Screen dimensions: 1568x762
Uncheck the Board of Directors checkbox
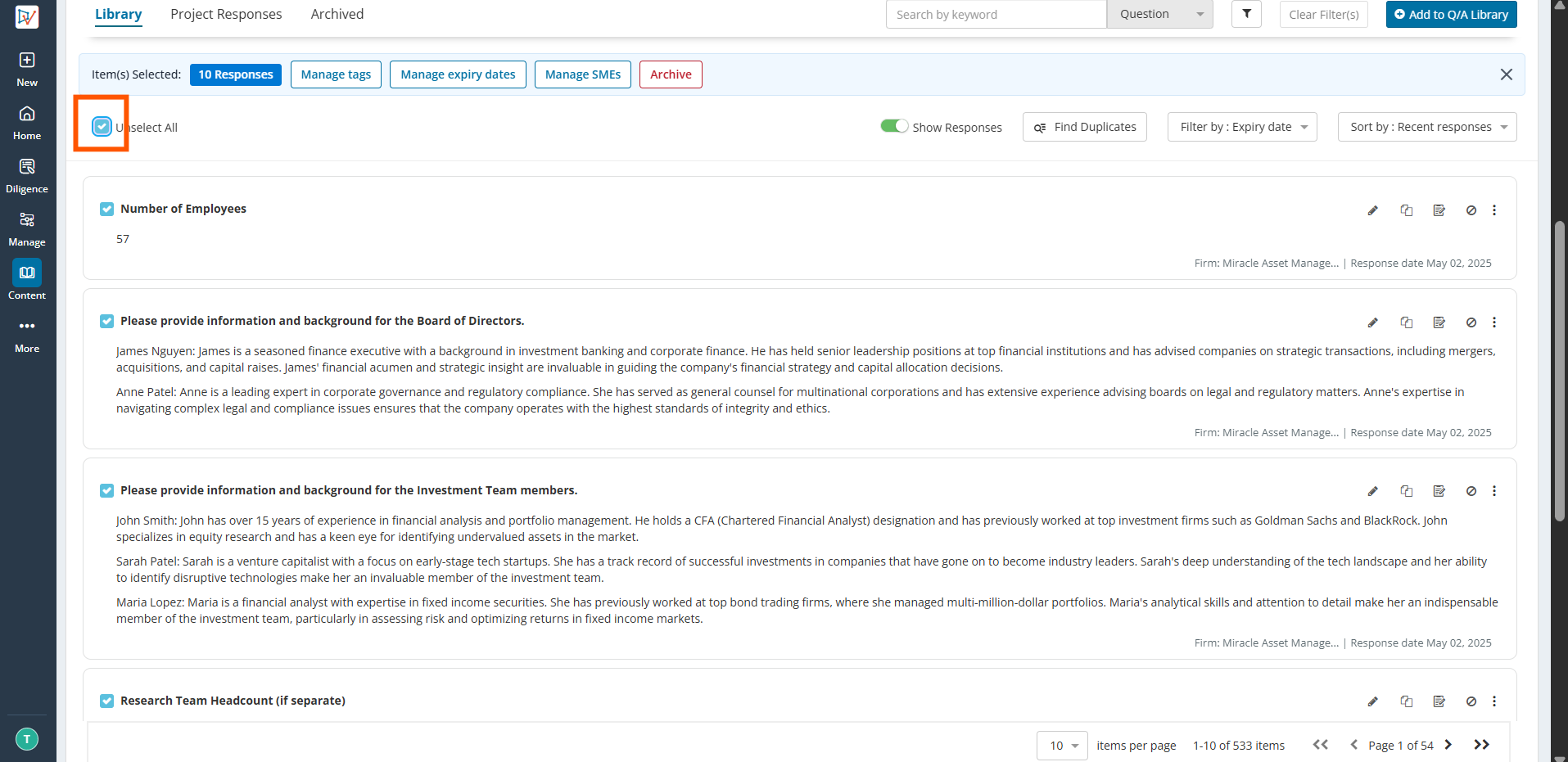click(x=106, y=321)
